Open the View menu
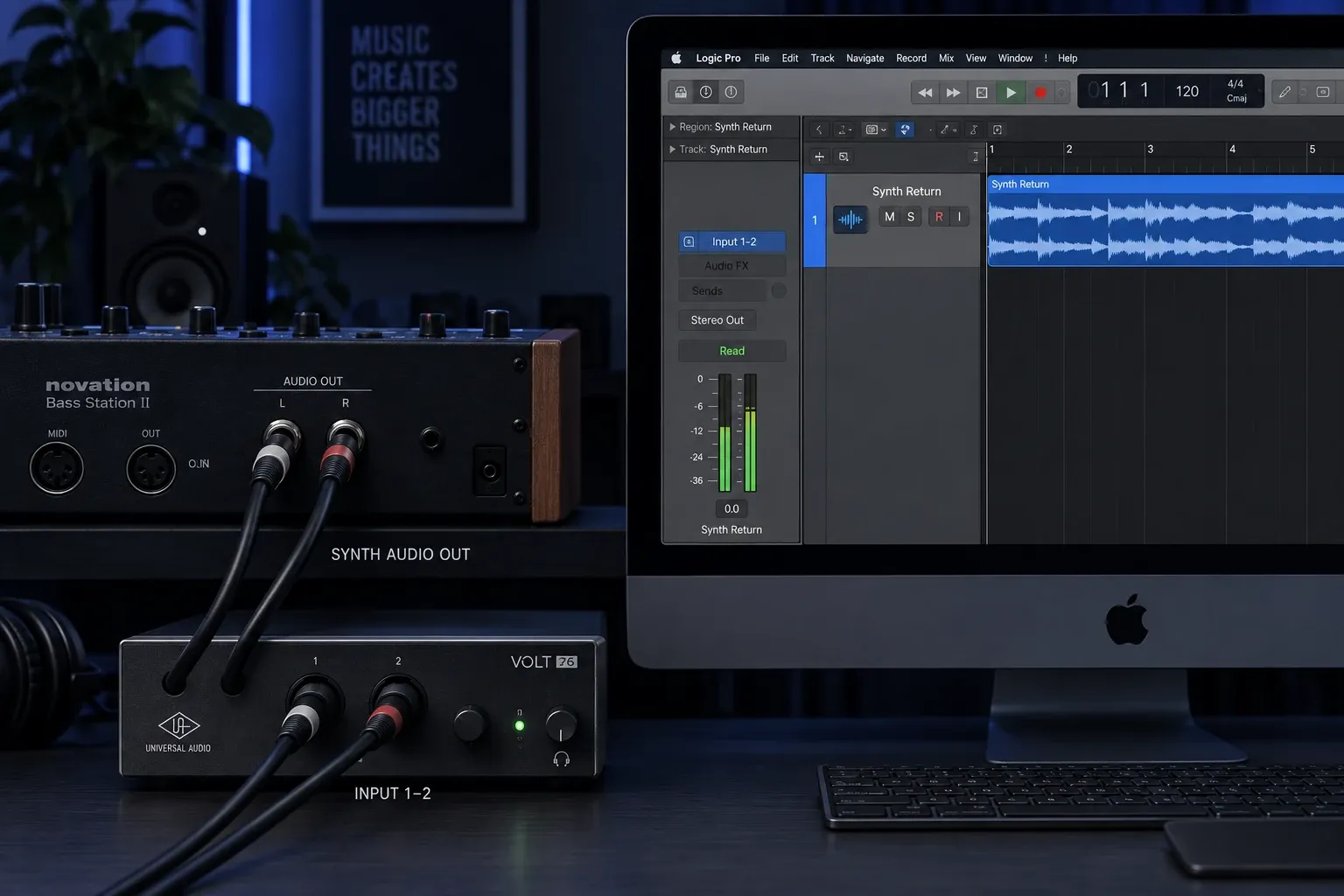Image resolution: width=1344 pixels, height=896 pixels. pyautogui.click(x=976, y=58)
